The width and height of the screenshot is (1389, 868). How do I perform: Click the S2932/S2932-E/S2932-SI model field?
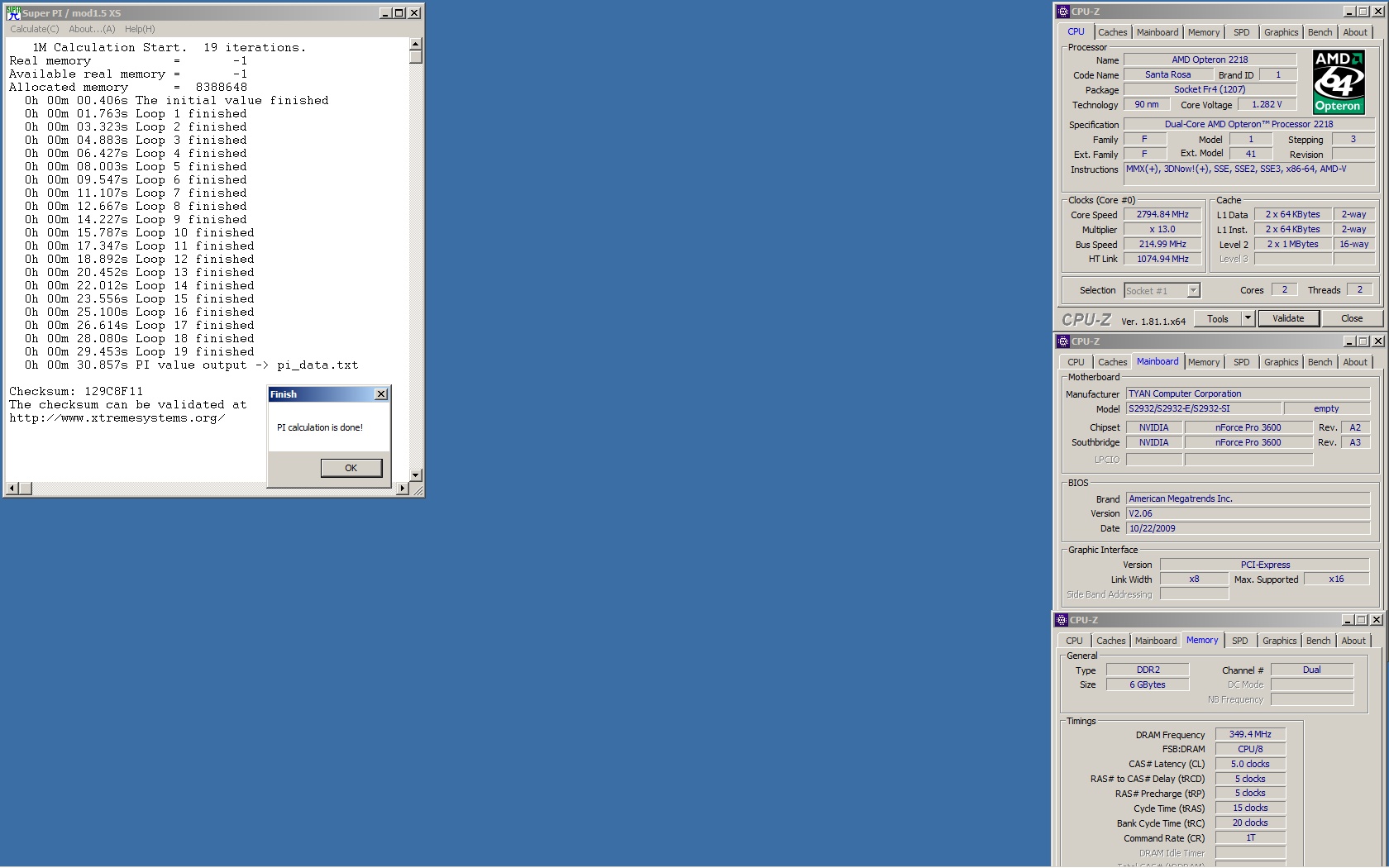tap(1203, 408)
